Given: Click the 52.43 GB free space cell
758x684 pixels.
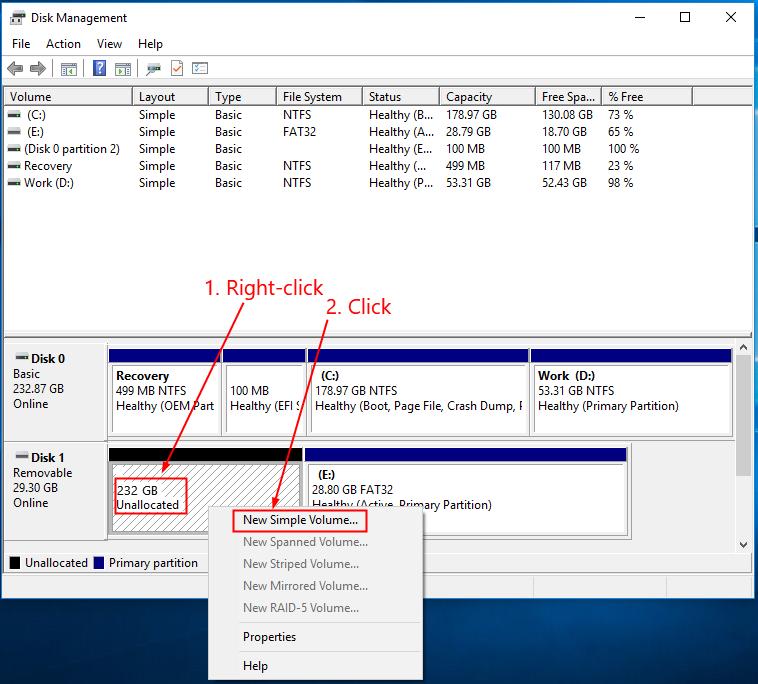Looking at the screenshot, I should 564,183.
